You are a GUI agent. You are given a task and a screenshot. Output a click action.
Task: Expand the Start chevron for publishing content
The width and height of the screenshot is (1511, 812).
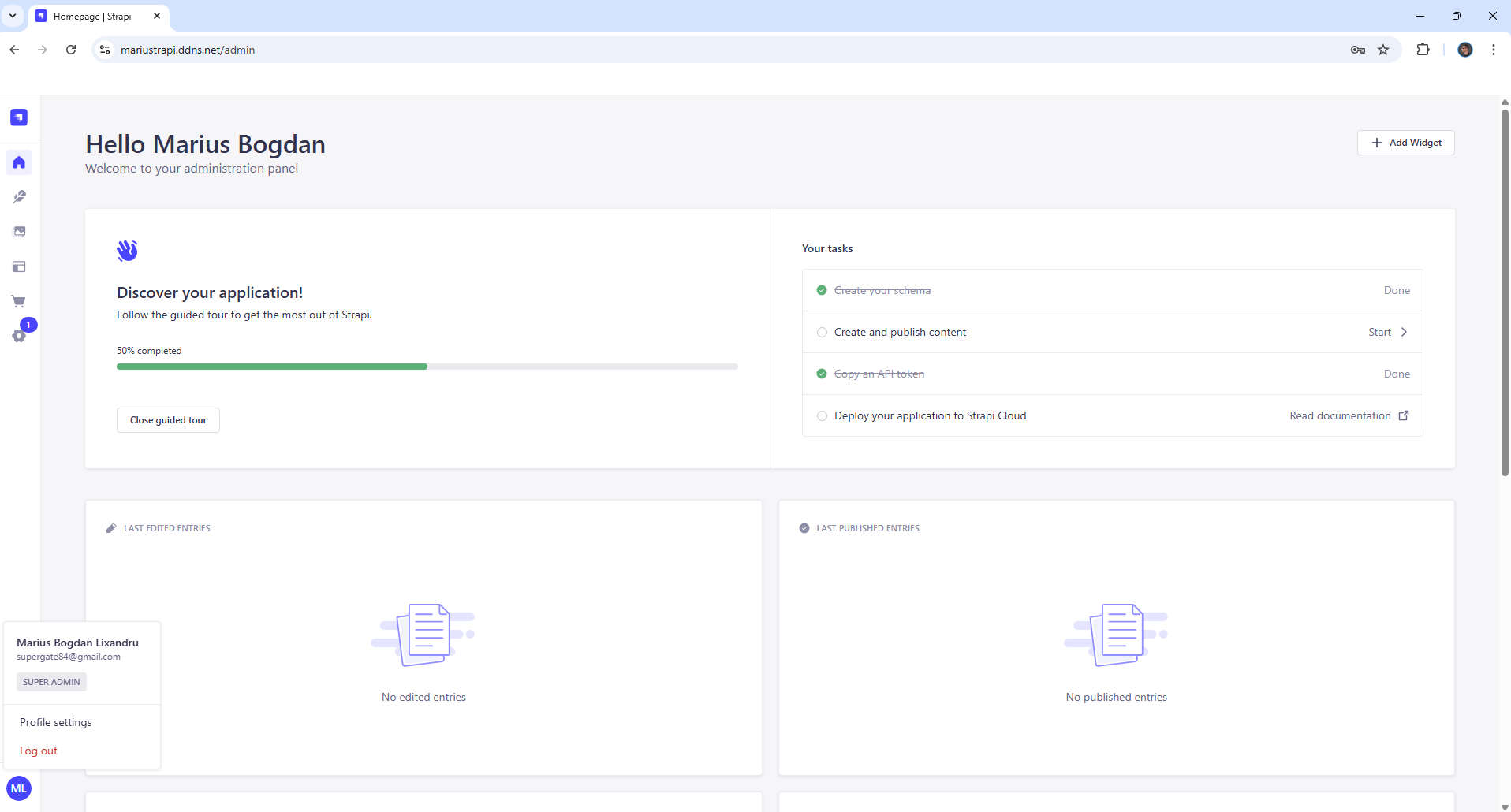click(x=1405, y=332)
